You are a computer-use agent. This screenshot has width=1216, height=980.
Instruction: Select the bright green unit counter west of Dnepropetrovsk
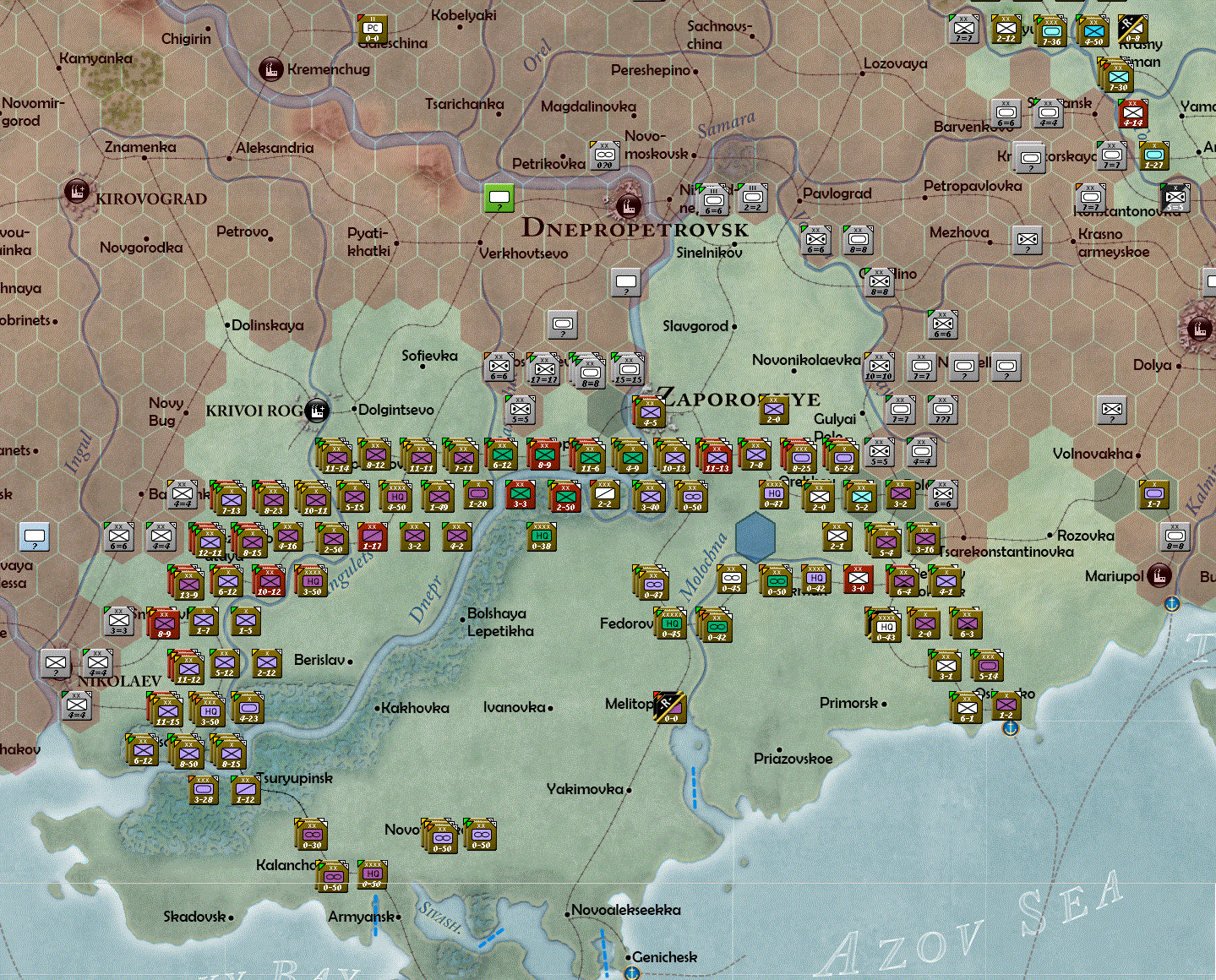[x=499, y=198]
